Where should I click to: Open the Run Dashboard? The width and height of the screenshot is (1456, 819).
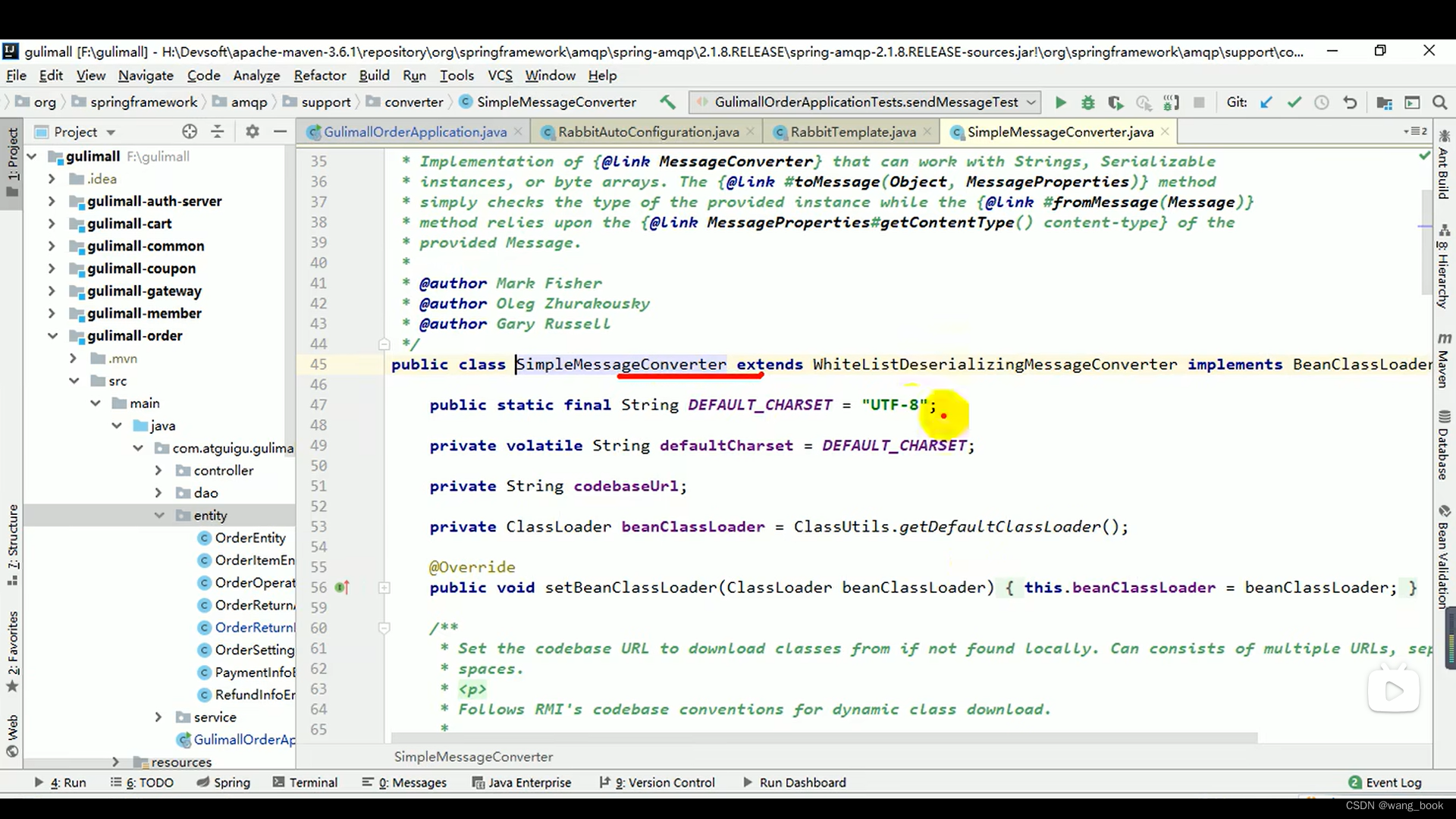[x=794, y=782]
